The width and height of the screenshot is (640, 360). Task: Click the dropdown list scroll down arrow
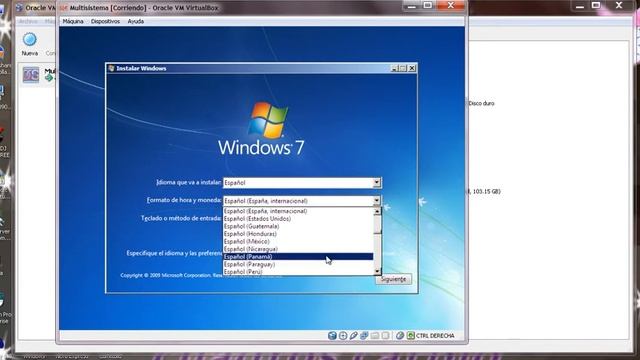point(377,271)
